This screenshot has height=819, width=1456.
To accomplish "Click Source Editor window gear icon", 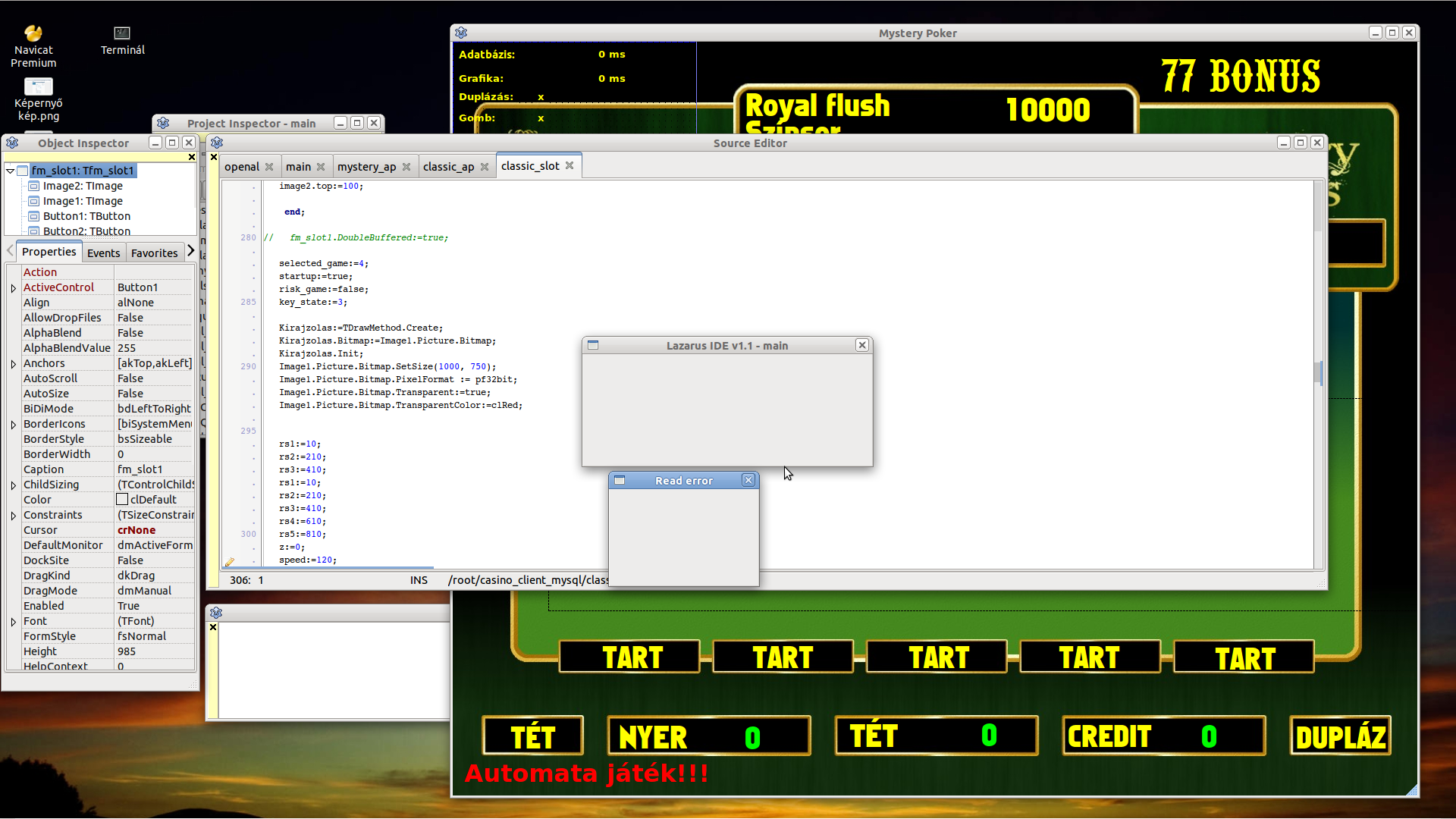I will (217, 143).
